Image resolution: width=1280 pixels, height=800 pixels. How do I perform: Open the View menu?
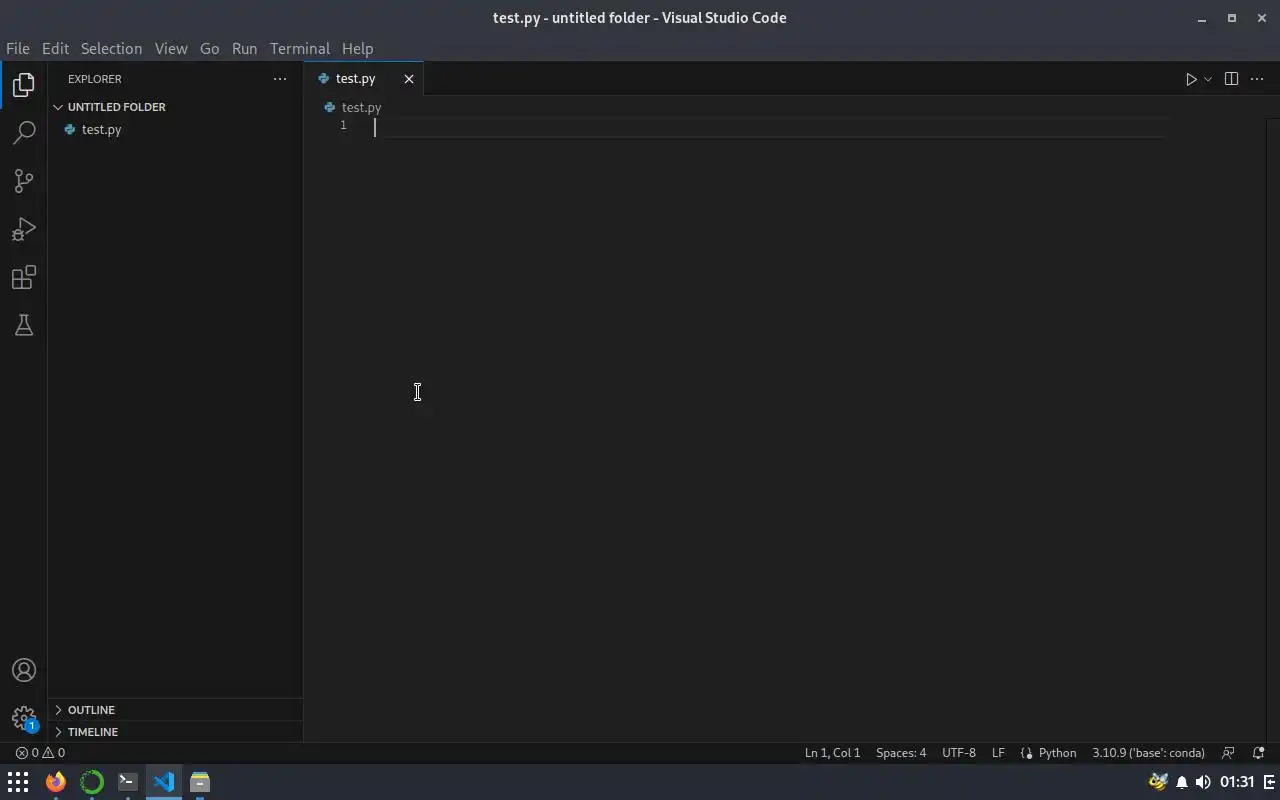[x=171, y=48]
